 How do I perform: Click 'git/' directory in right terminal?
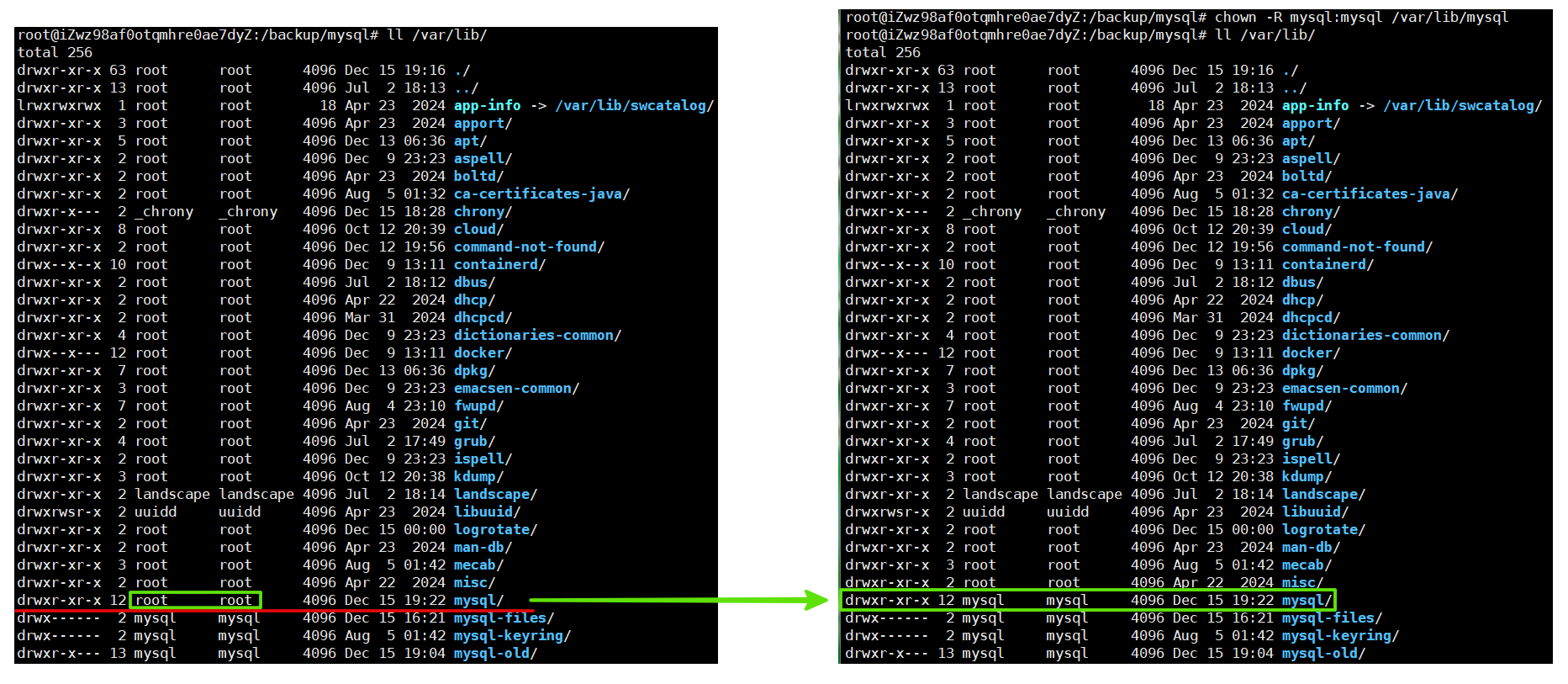point(1299,424)
